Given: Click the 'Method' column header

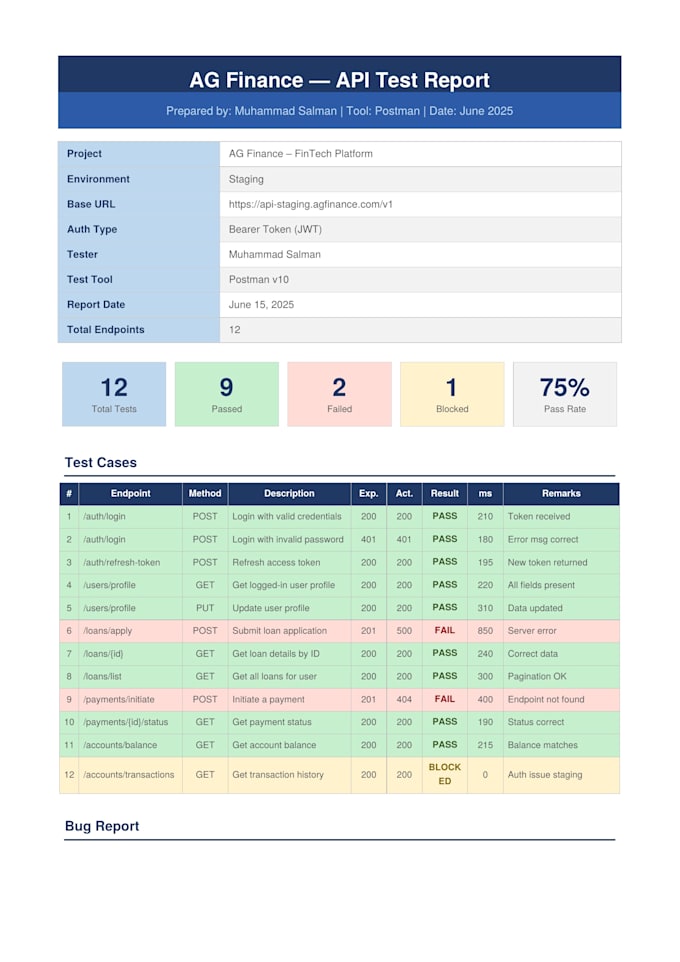Looking at the screenshot, I should point(205,493).
